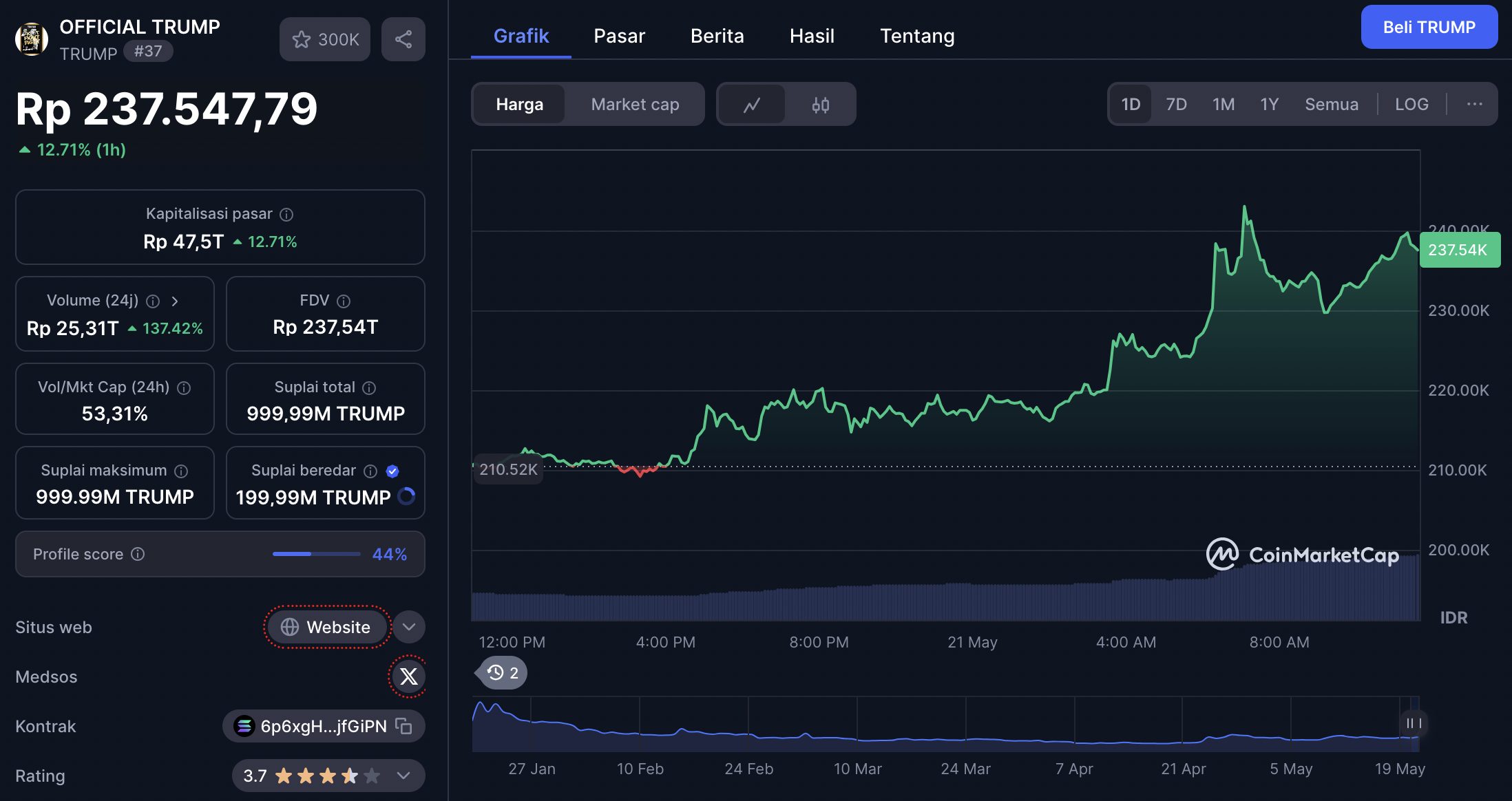Switch to candlestick chart view
1512x801 pixels.
(x=820, y=105)
